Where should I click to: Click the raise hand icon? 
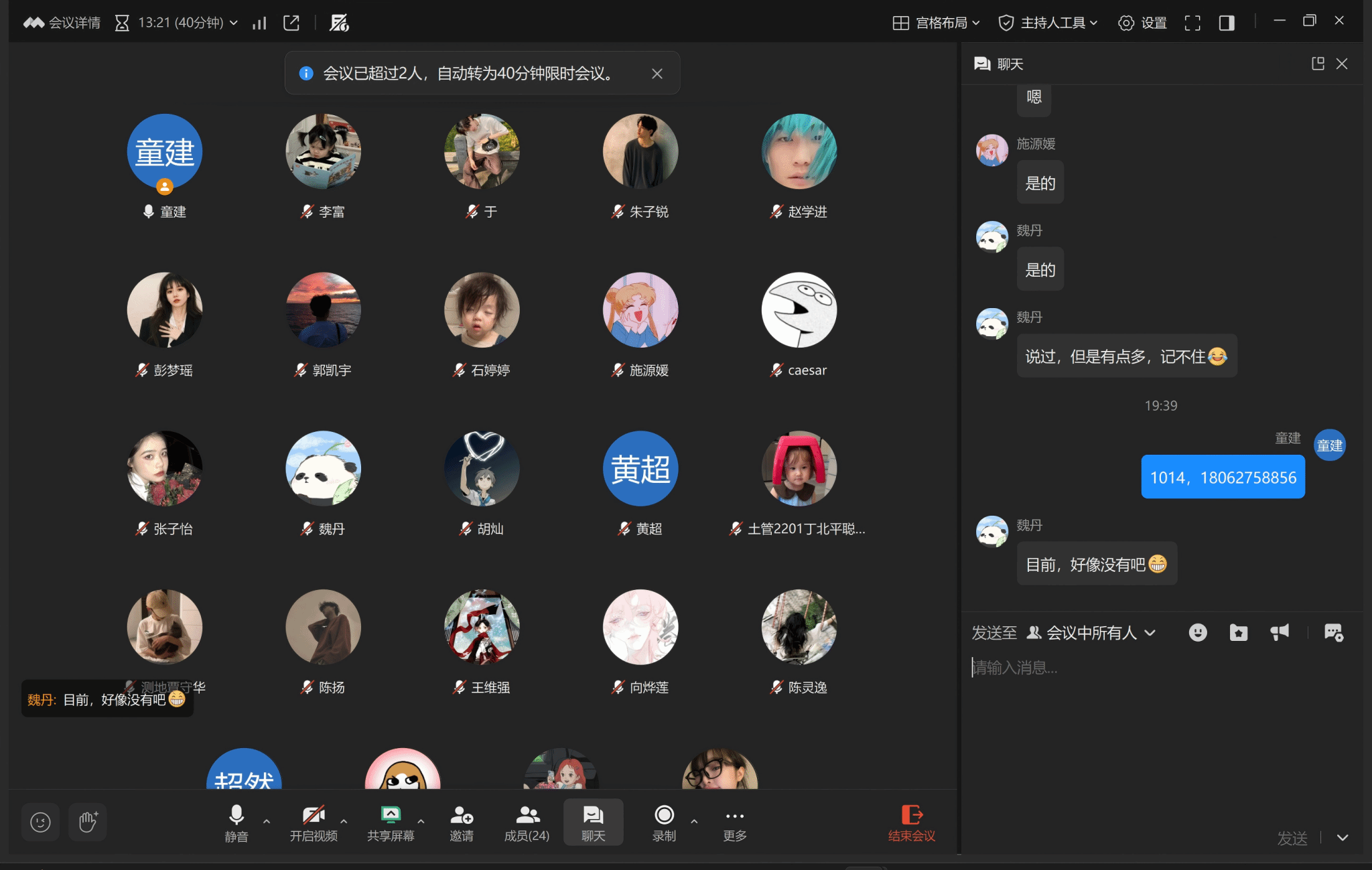[88, 822]
